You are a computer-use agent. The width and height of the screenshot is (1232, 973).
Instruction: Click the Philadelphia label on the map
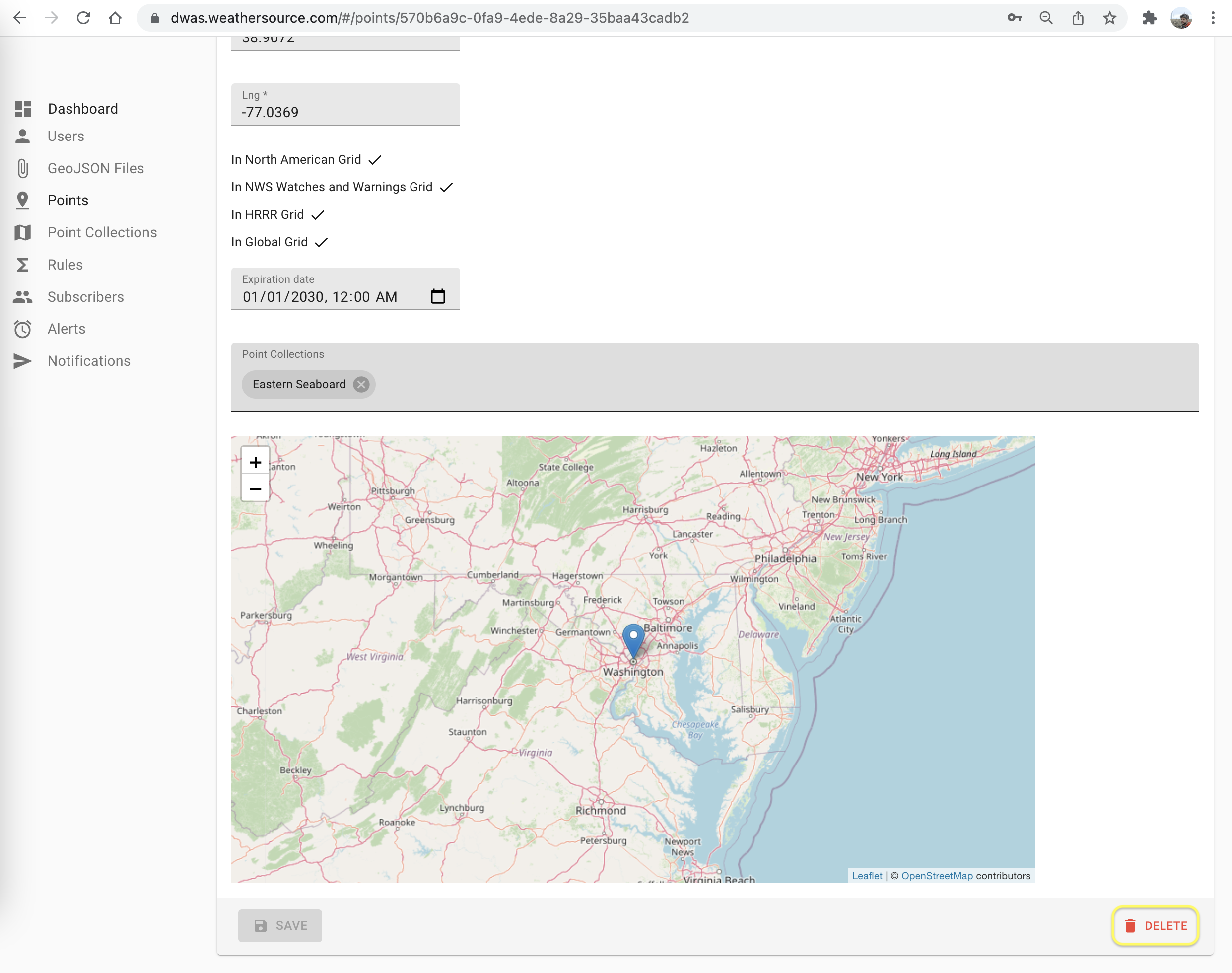[785, 559]
